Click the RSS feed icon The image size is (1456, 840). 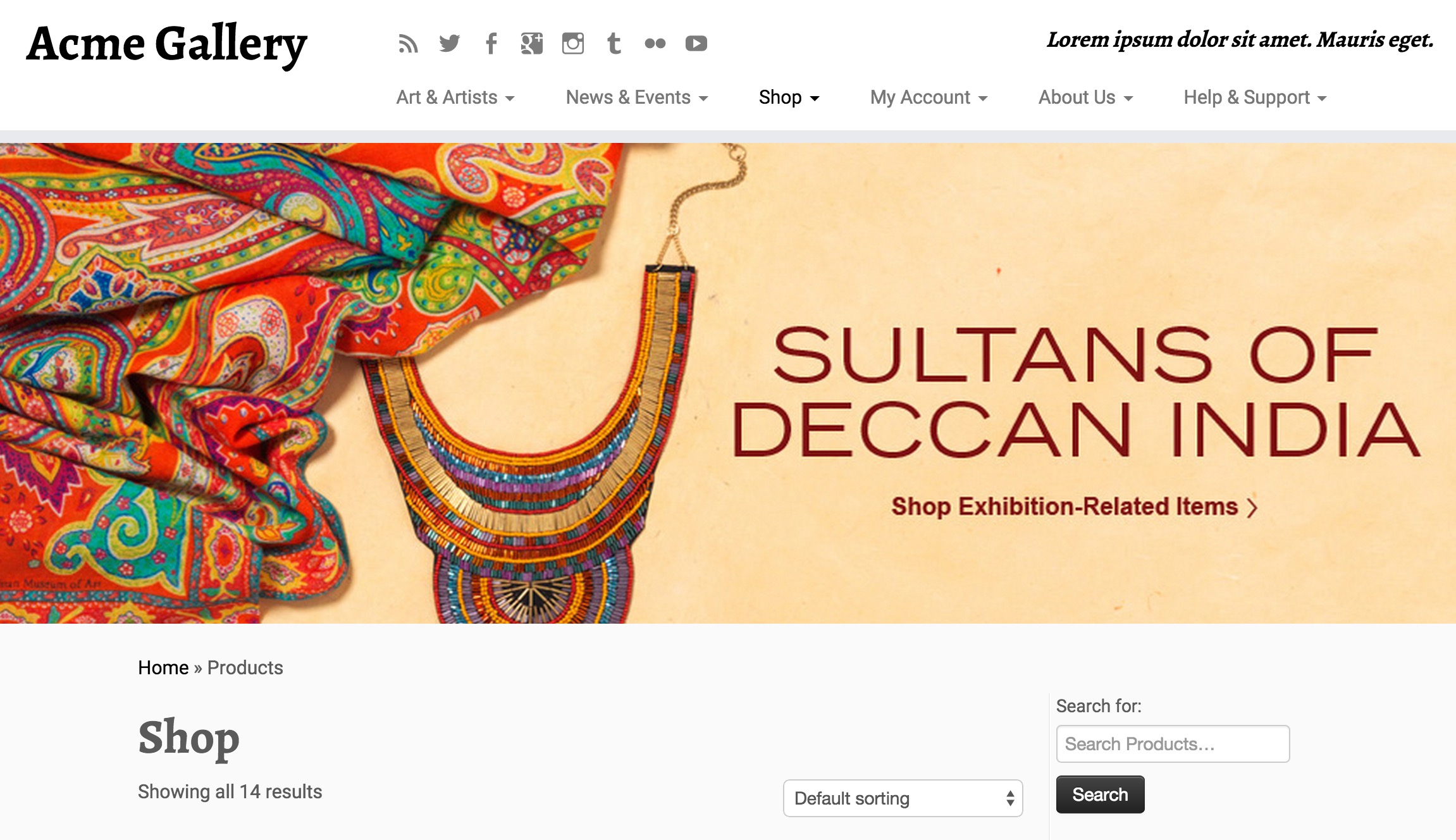point(408,44)
